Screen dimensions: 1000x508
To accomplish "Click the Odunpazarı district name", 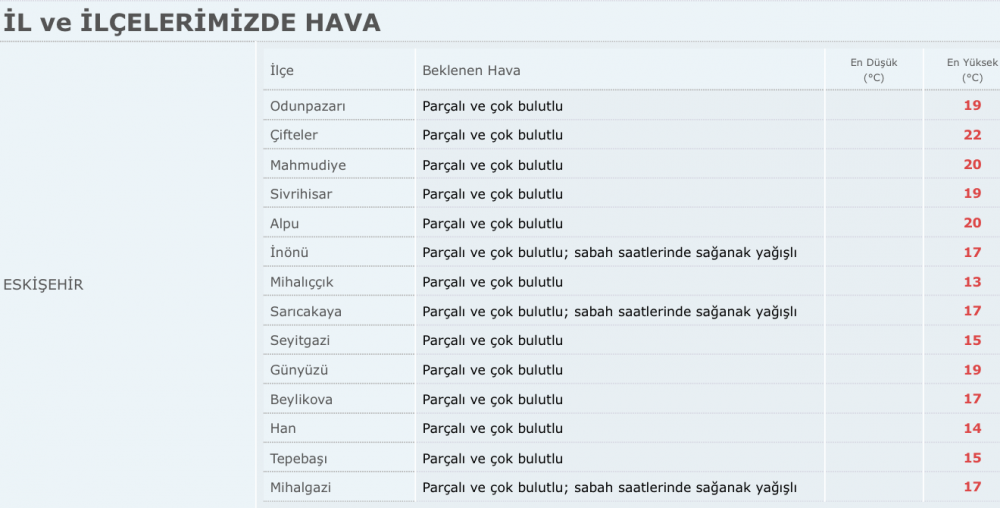I will 307,106.
